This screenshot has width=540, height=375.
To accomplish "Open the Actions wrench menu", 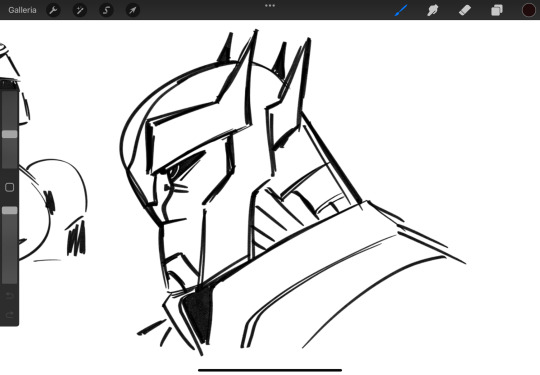I will click(x=53, y=10).
